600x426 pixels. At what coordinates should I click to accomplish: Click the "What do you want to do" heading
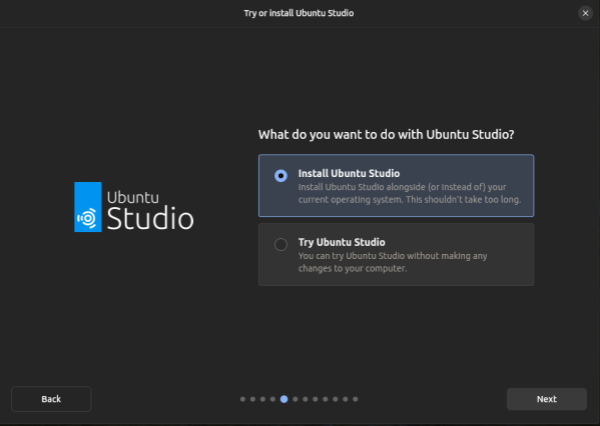pyautogui.click(x=393, y=134)
